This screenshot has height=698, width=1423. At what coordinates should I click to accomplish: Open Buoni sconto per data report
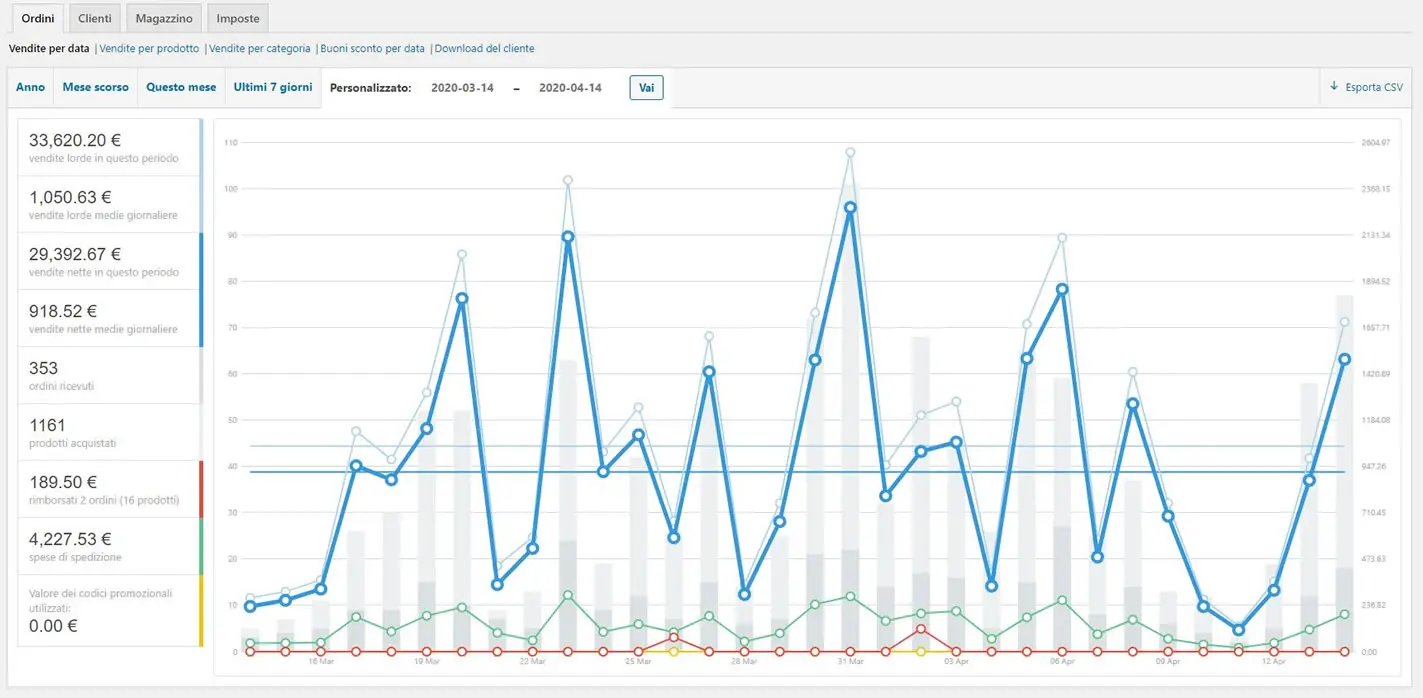tap(372, 48)
